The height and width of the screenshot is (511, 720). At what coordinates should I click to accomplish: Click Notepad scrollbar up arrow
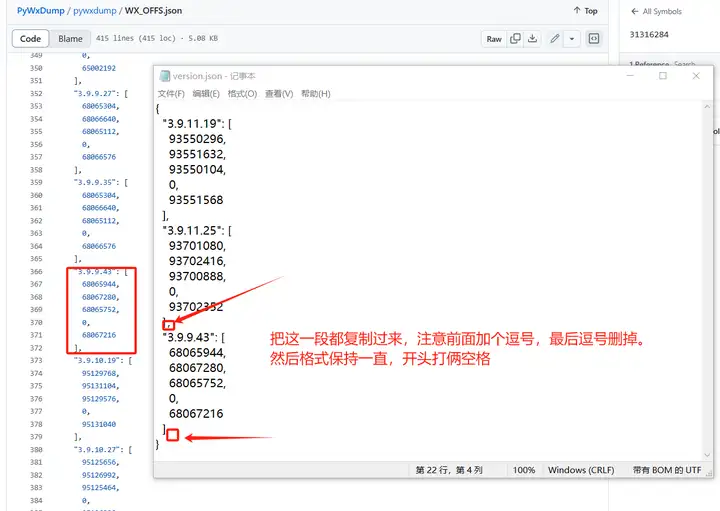pyautogui.click(x=707, y=107)
